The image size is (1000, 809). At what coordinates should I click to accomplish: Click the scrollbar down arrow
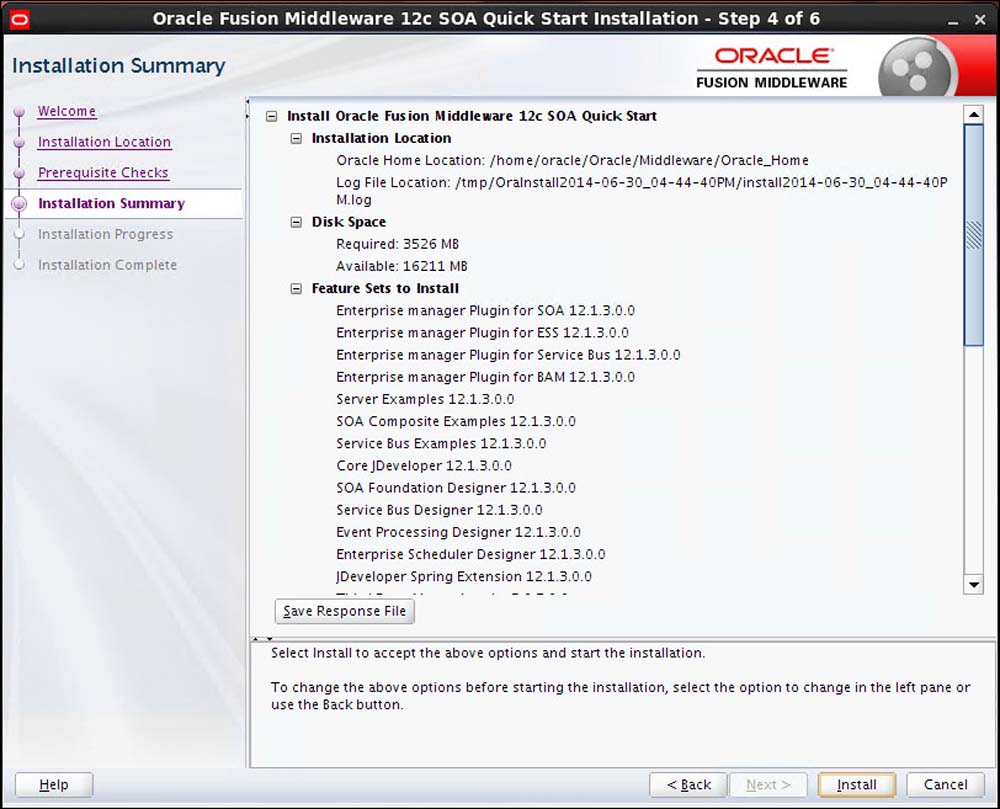[973, 585]
